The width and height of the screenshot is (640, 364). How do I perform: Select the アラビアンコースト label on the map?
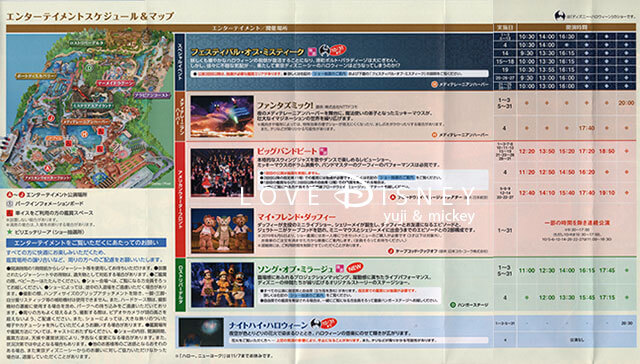coord(152,95)
